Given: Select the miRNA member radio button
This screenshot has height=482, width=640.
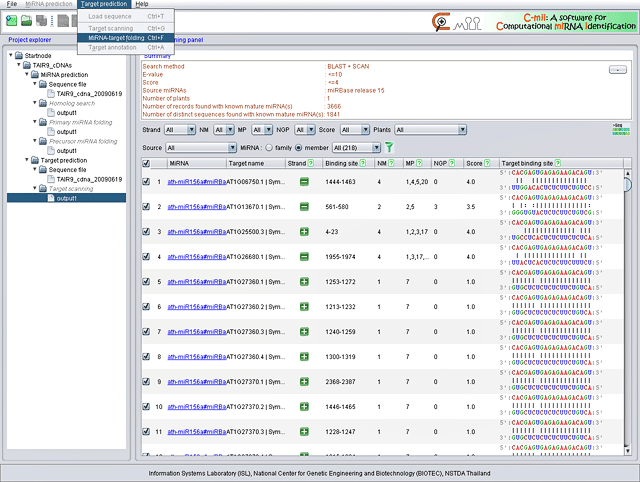Looking at the screenshot, I should coord(298,147).
